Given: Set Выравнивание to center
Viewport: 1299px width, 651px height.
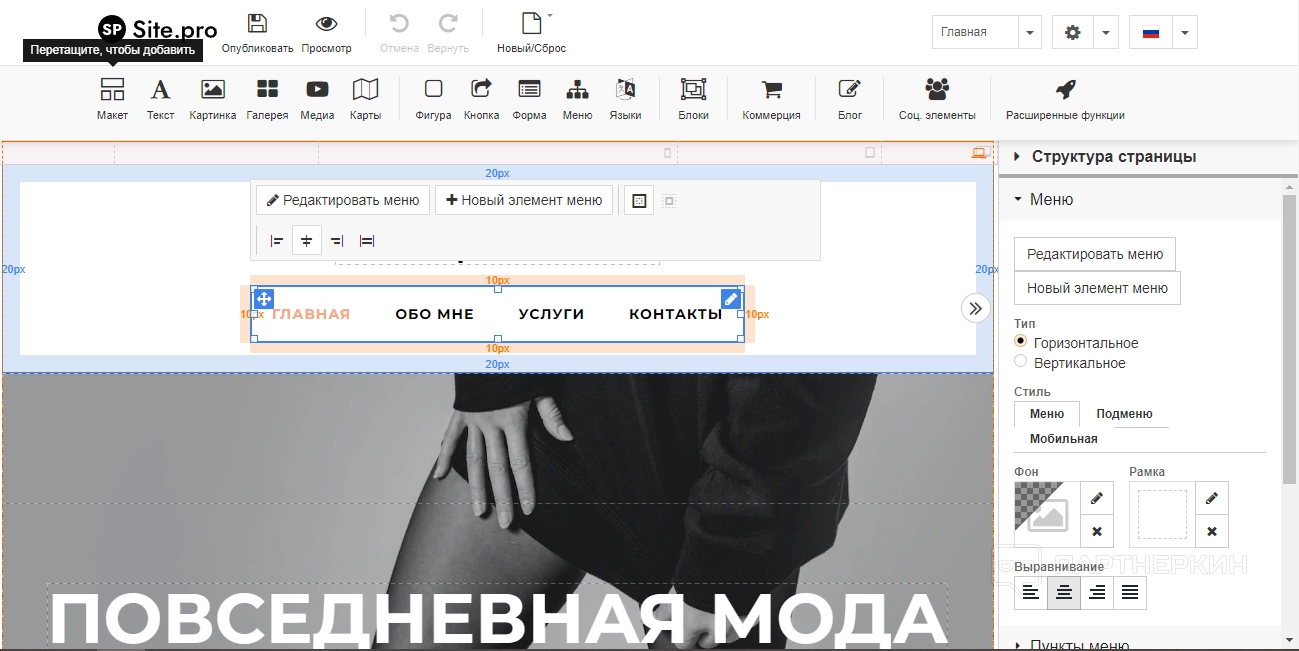Looking at the screenshot, I should click(x=1064, y=593).
